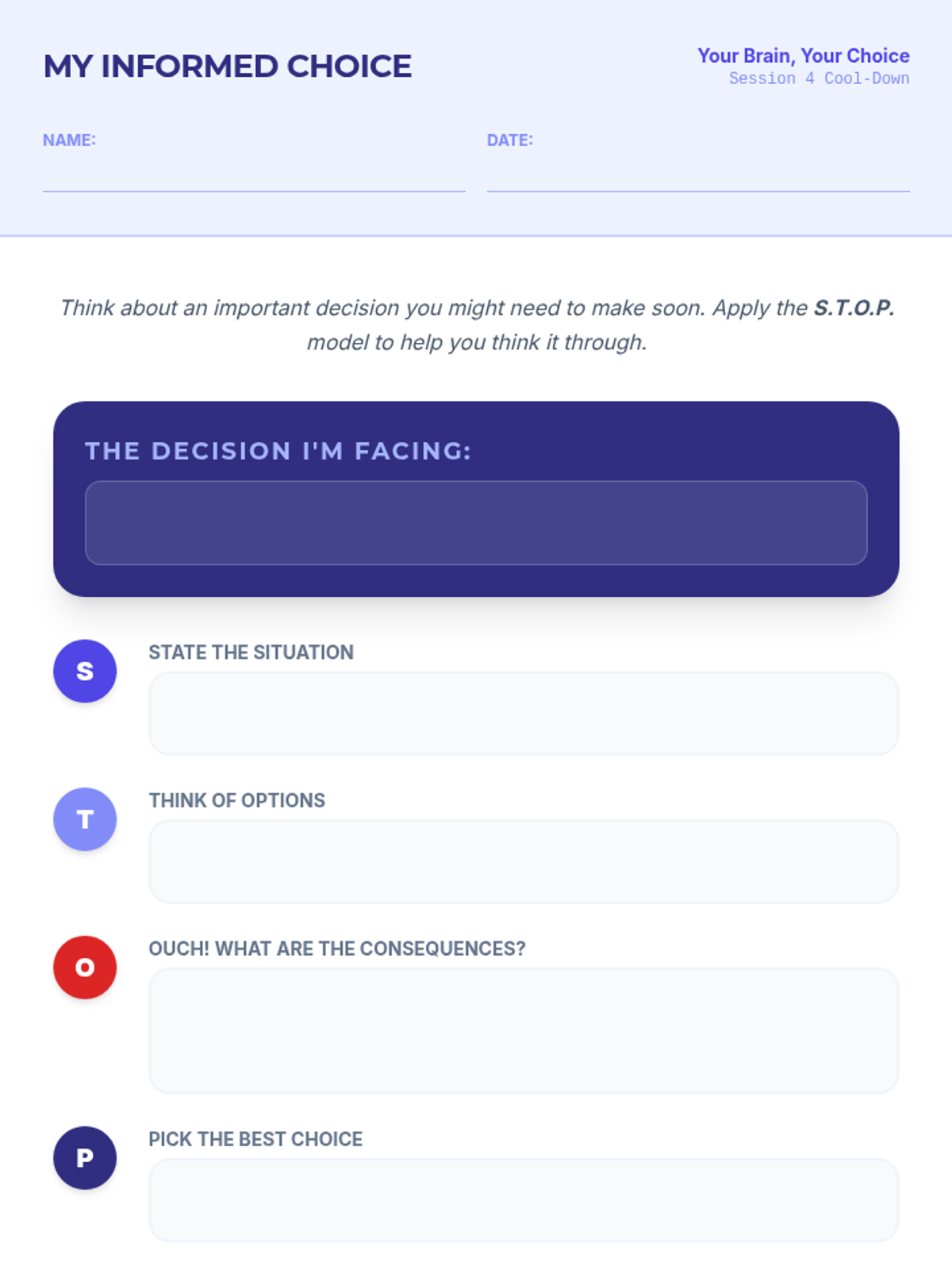This screenshot has width=952, height=1270.
Task: Click the Pick the Best Choice label
Action: tap(255, 1139)
